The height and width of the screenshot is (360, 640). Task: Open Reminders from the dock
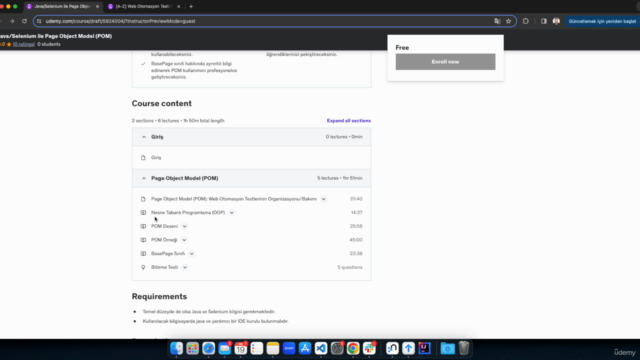(x=257, y=348)
